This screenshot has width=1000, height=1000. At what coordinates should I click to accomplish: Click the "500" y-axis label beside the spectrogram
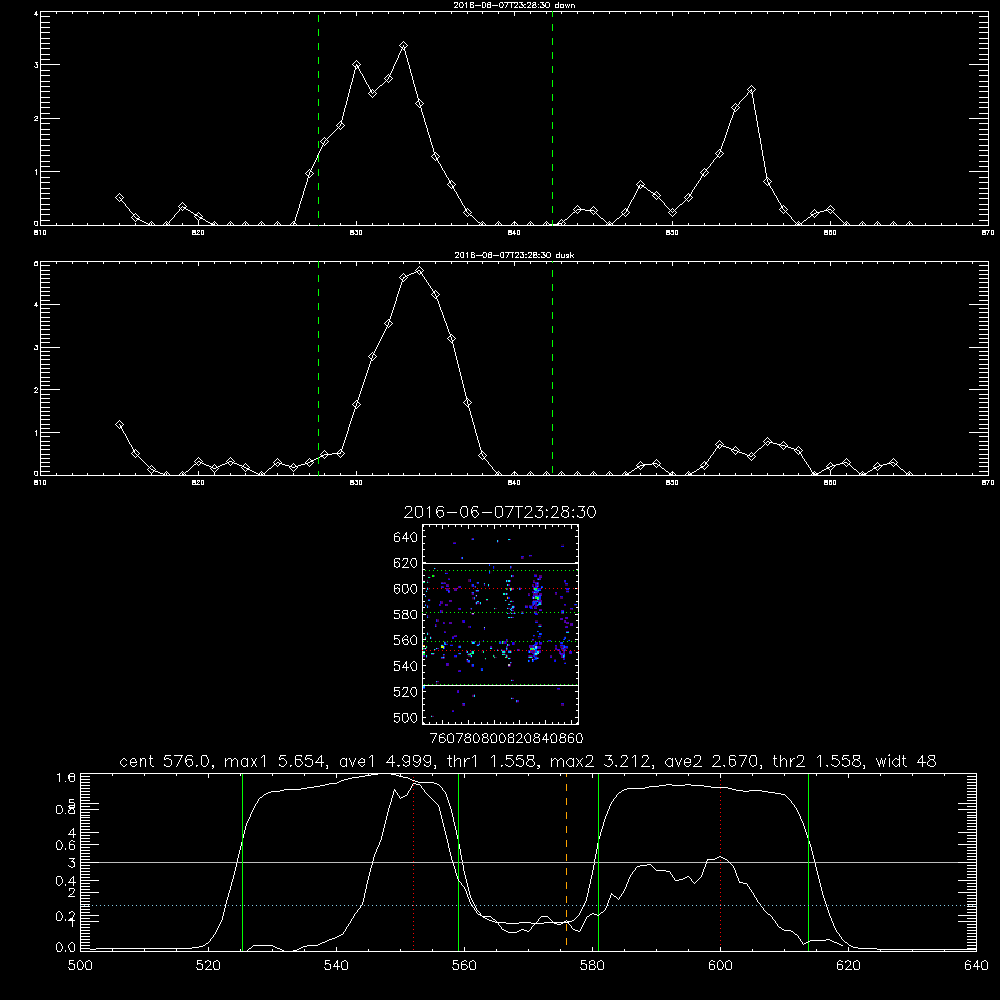pyautogui.click(x=406, y=717)
